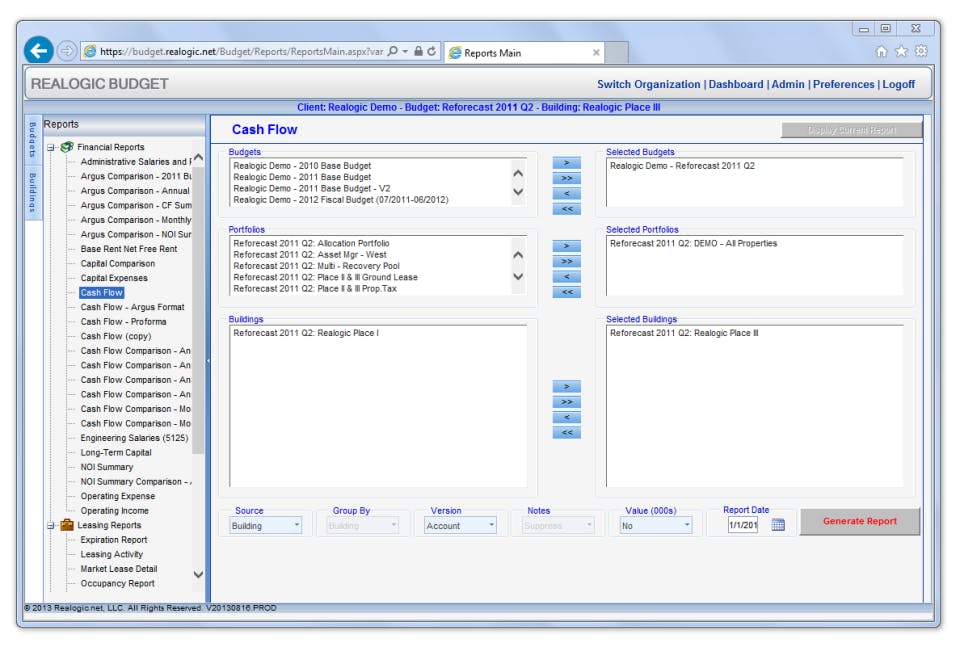Viewport: 960px width, 647px height.
Task: Click the search magnifier in address bar
Action: 393,51
